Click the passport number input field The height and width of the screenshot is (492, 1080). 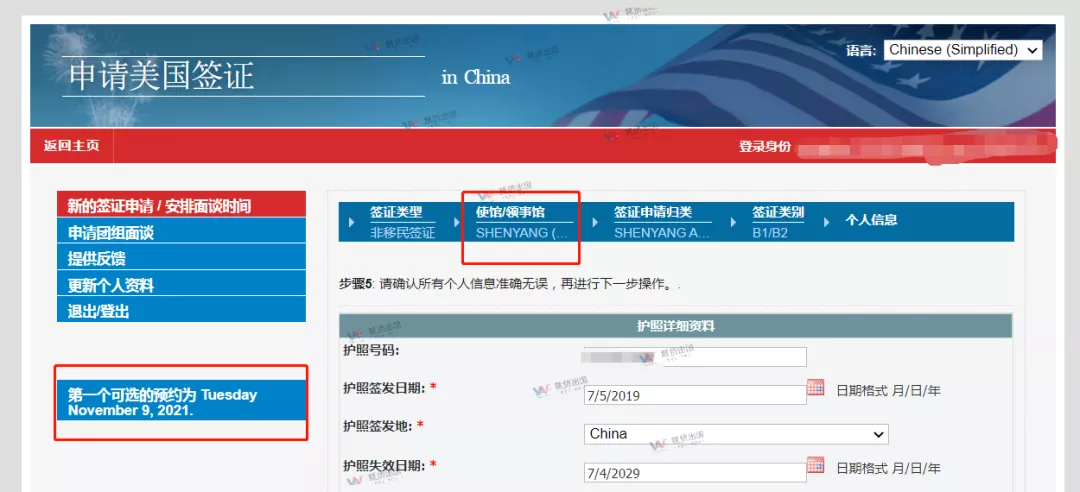(x=695, y=357)
